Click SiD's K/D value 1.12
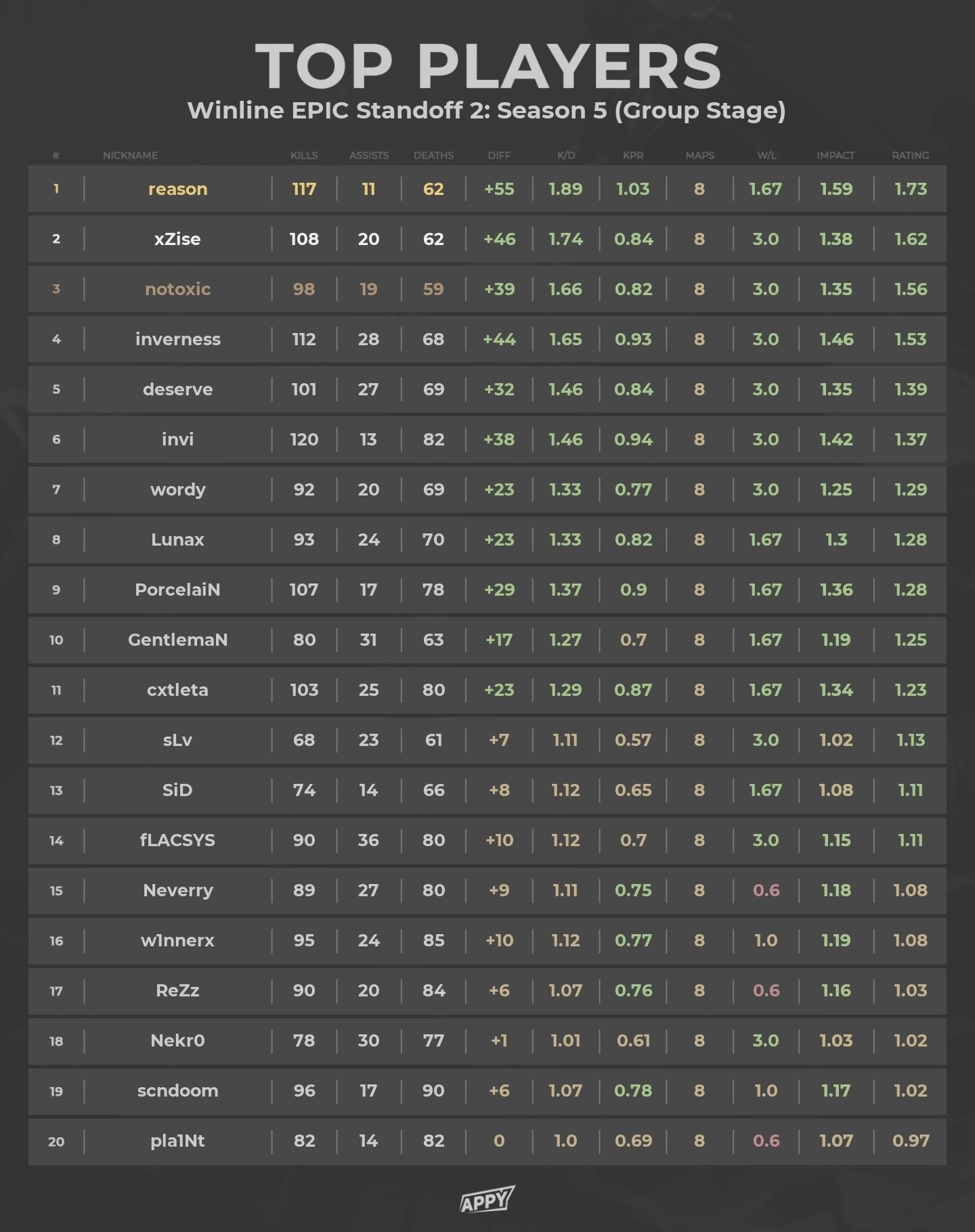 tap(565, 790)
